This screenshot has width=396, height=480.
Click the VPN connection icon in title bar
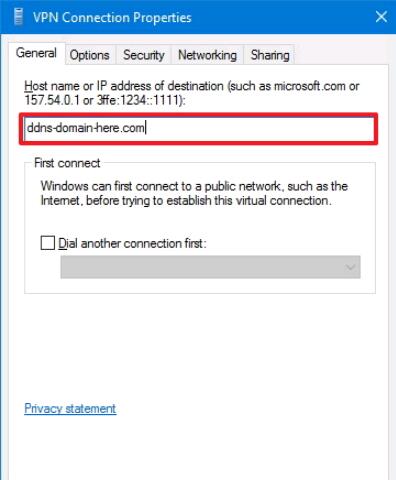point(19,17)
